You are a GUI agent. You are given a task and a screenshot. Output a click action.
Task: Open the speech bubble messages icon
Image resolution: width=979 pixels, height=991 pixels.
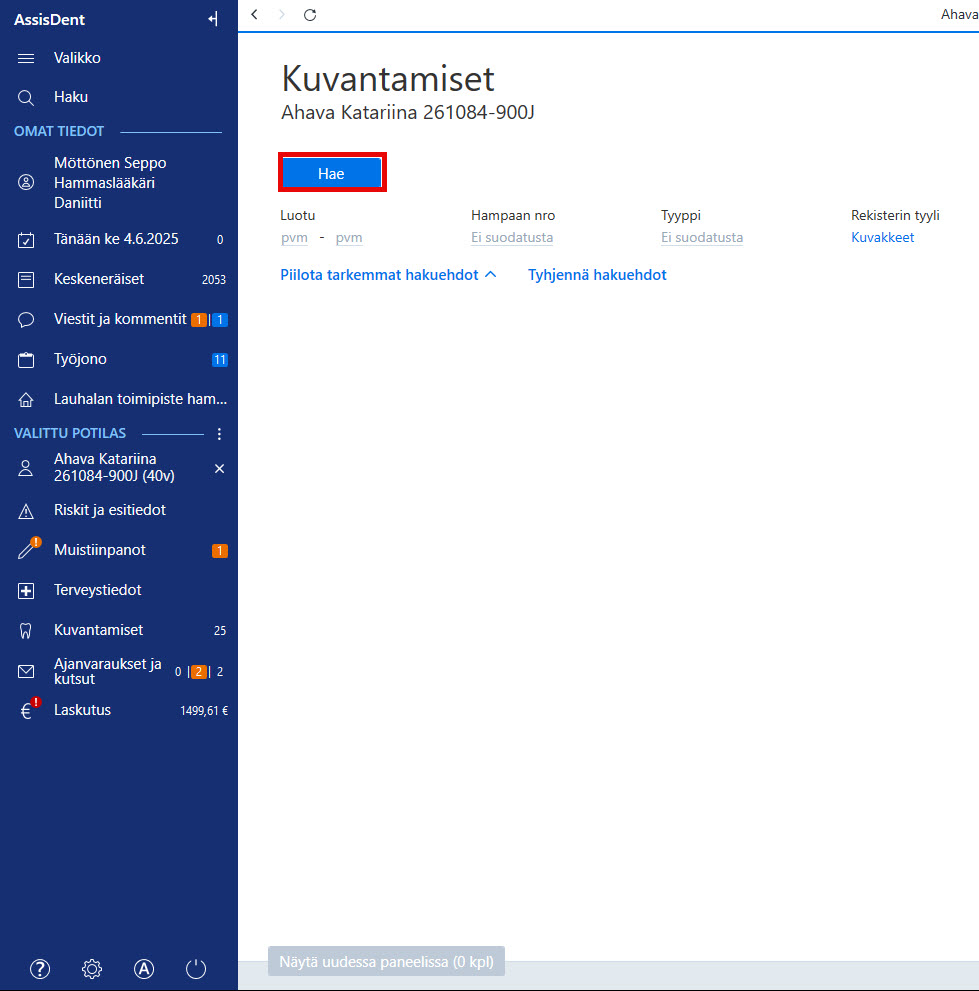click(26, 319)
